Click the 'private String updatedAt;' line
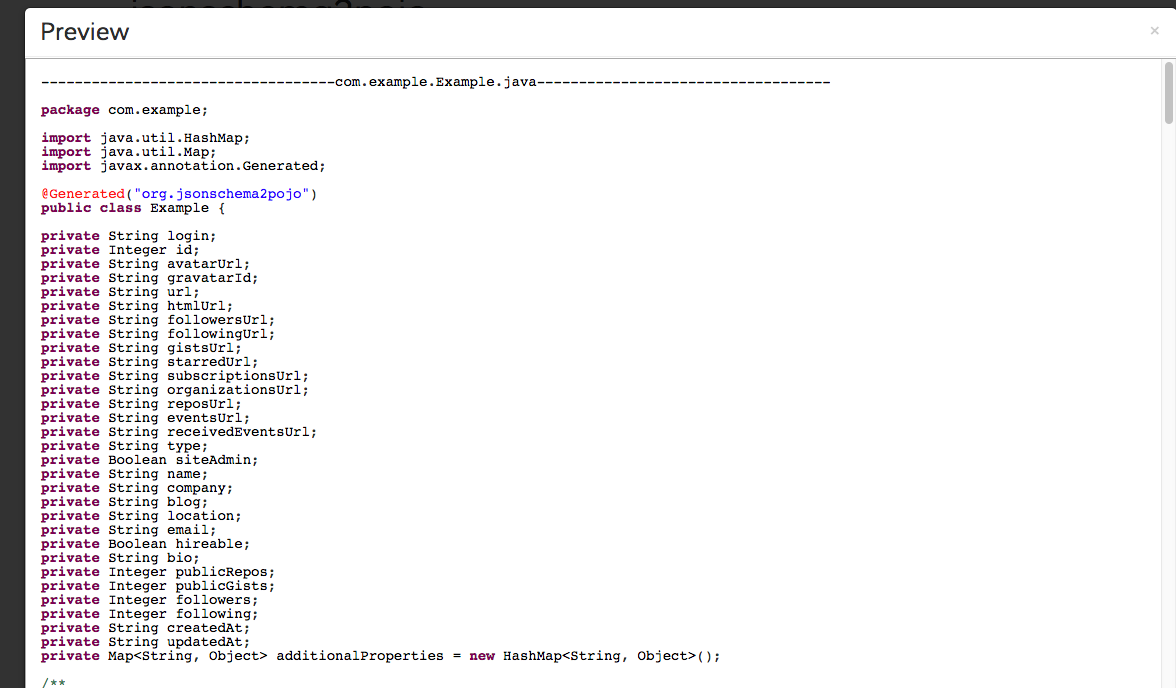Viewport: 1176px width, 688px height. pos(146,642)
